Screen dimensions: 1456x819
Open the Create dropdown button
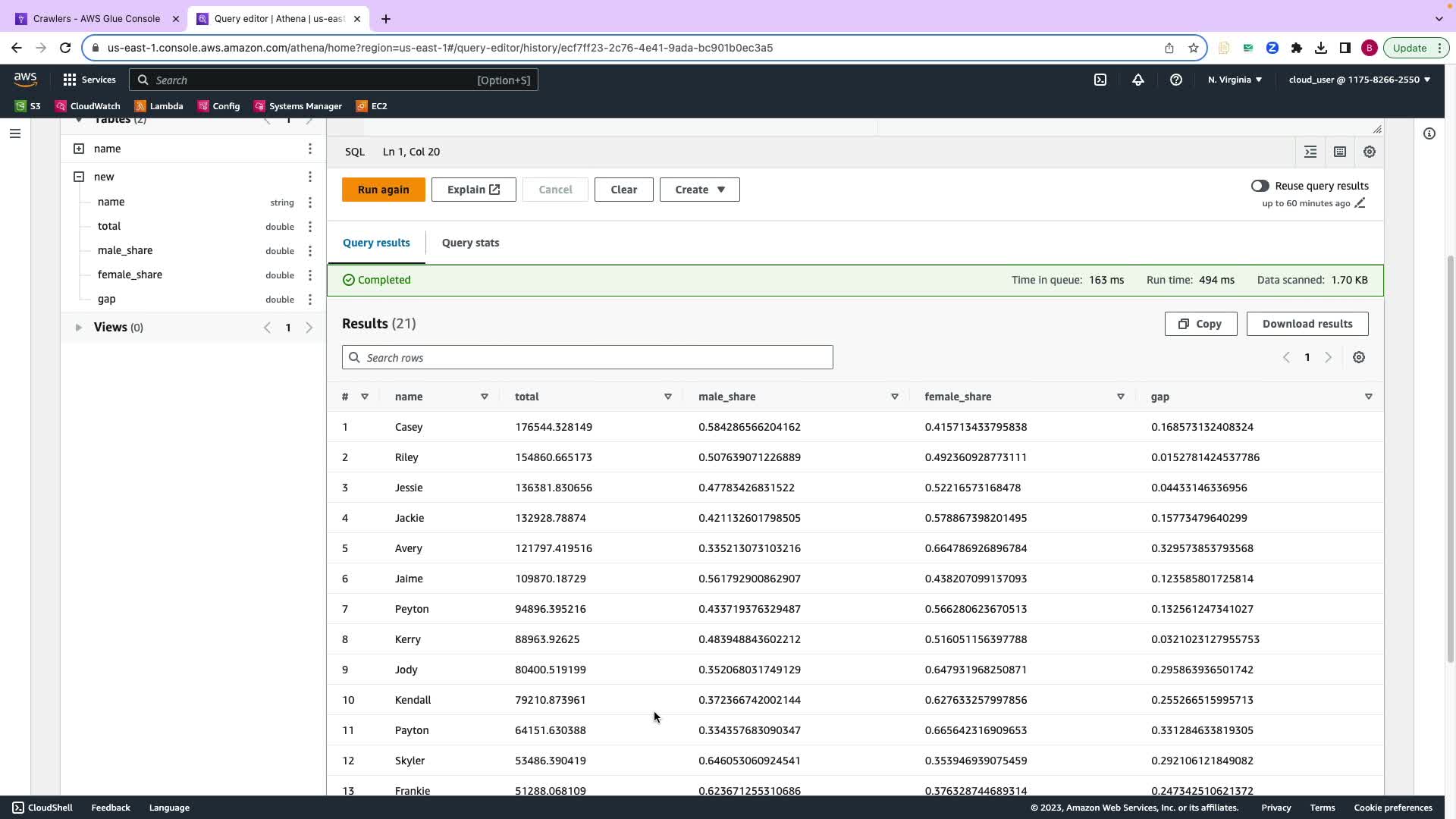(x=699, y=190)
